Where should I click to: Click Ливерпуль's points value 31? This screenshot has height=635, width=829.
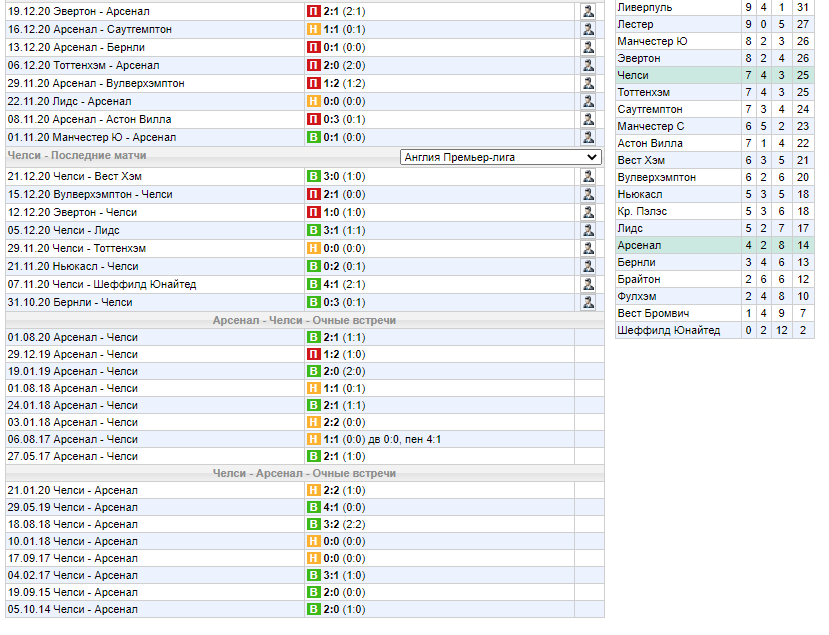pos(803,7)
